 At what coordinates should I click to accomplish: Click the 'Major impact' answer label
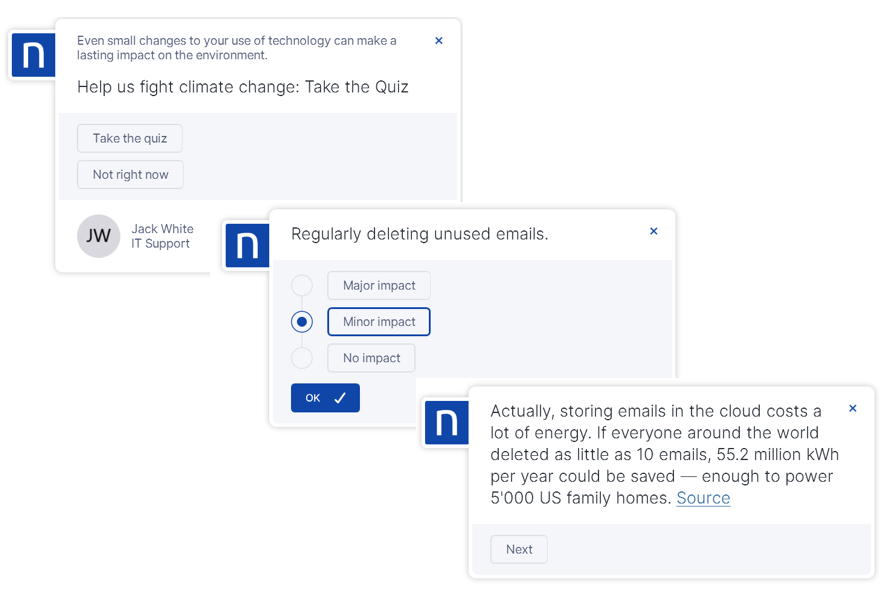tap(379, 286)
